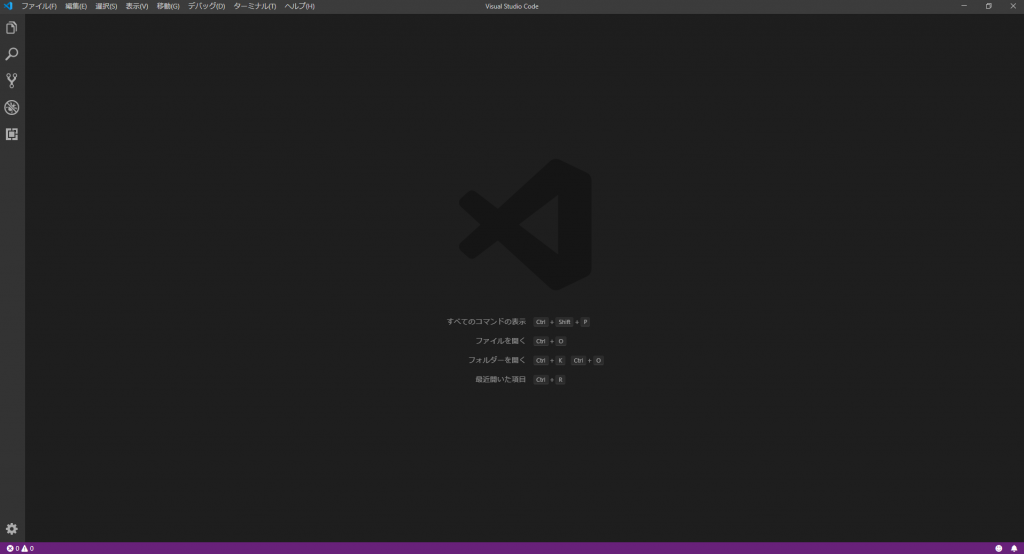Open the Explorer view in activity bar
Viewport: 1024px width, 554px height.
tap(12, 27)
